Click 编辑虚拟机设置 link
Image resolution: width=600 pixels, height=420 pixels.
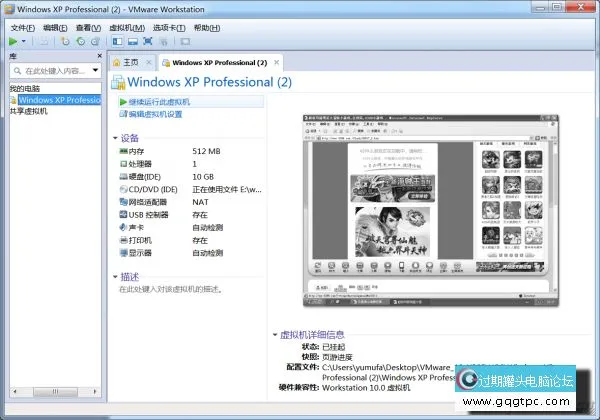click(155, 114)
